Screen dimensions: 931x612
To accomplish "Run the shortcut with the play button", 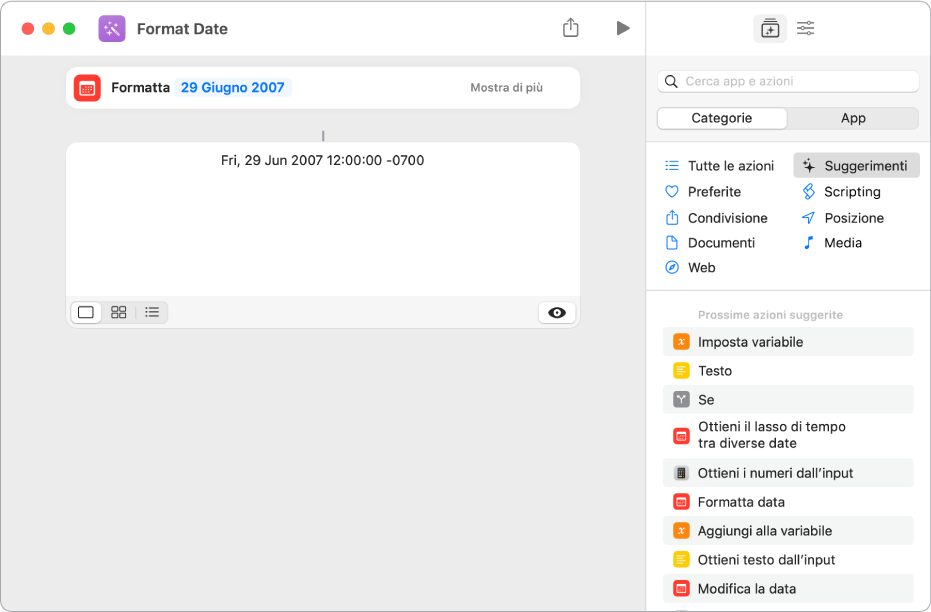I will [x=622, y=28].
